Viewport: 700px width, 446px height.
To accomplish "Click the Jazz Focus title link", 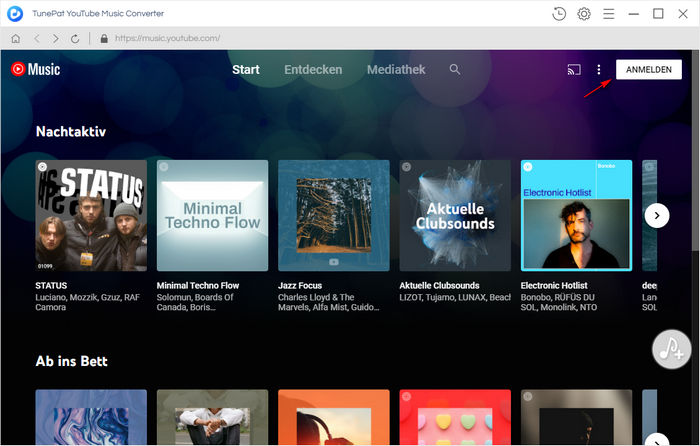I will [300, 285].
